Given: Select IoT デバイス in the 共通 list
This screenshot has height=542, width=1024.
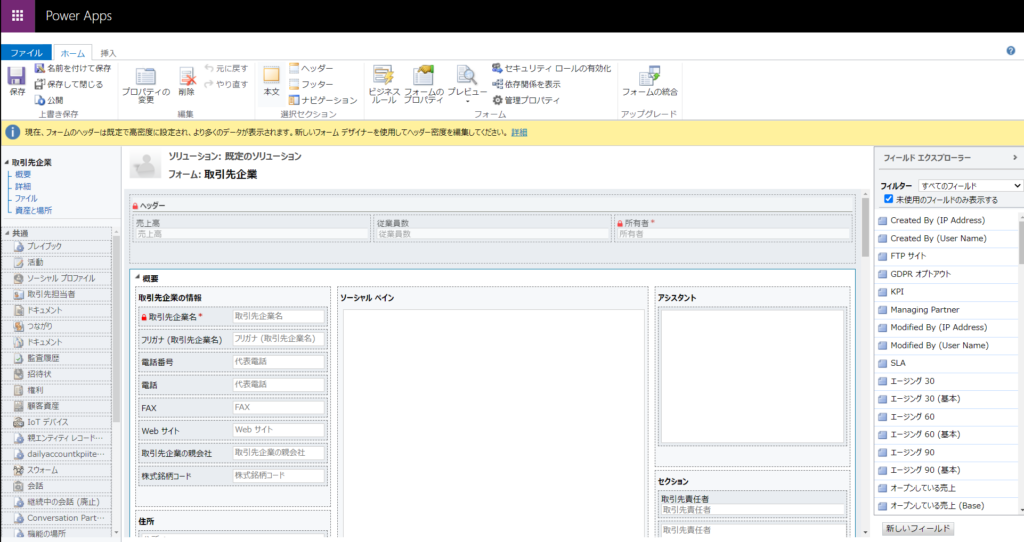Looking at the screenshot, I should click(56, 422).
